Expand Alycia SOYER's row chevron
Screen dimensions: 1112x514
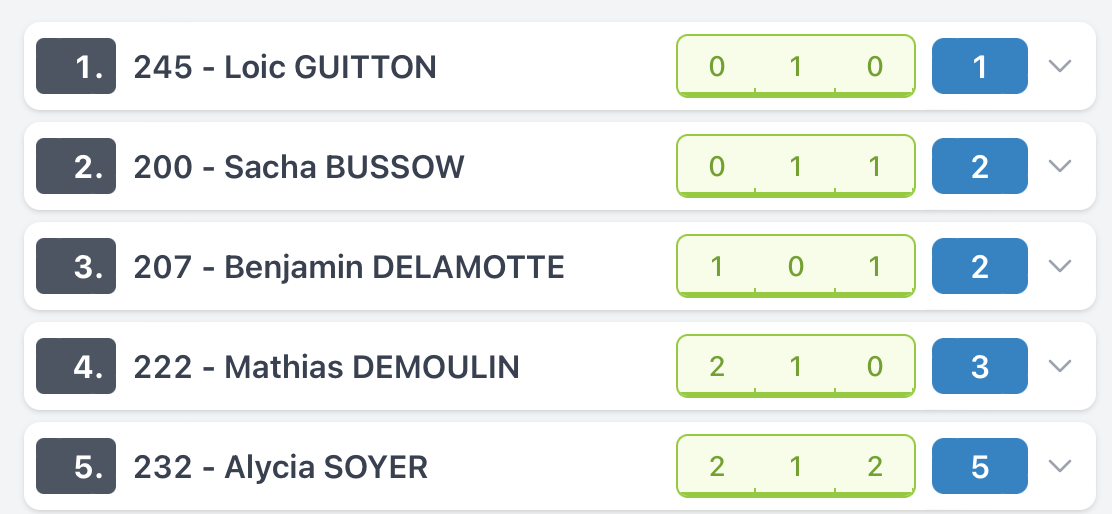click(x=1060, y=466)
